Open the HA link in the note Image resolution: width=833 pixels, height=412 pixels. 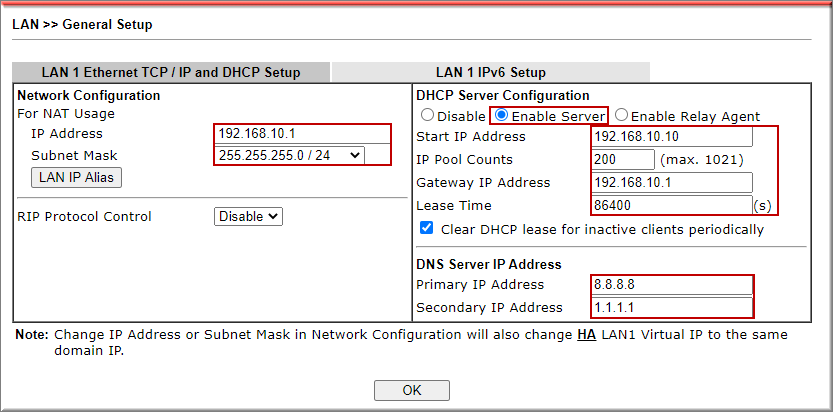click(586, 334)
